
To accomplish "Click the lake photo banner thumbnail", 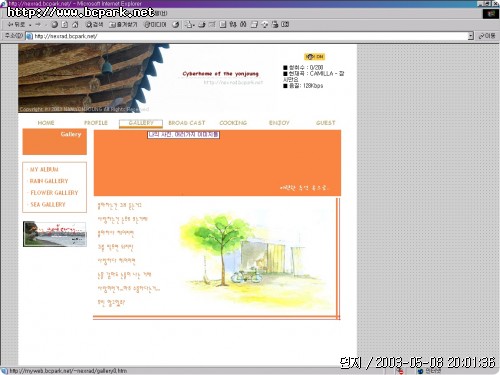I will [x=55, y=234].
